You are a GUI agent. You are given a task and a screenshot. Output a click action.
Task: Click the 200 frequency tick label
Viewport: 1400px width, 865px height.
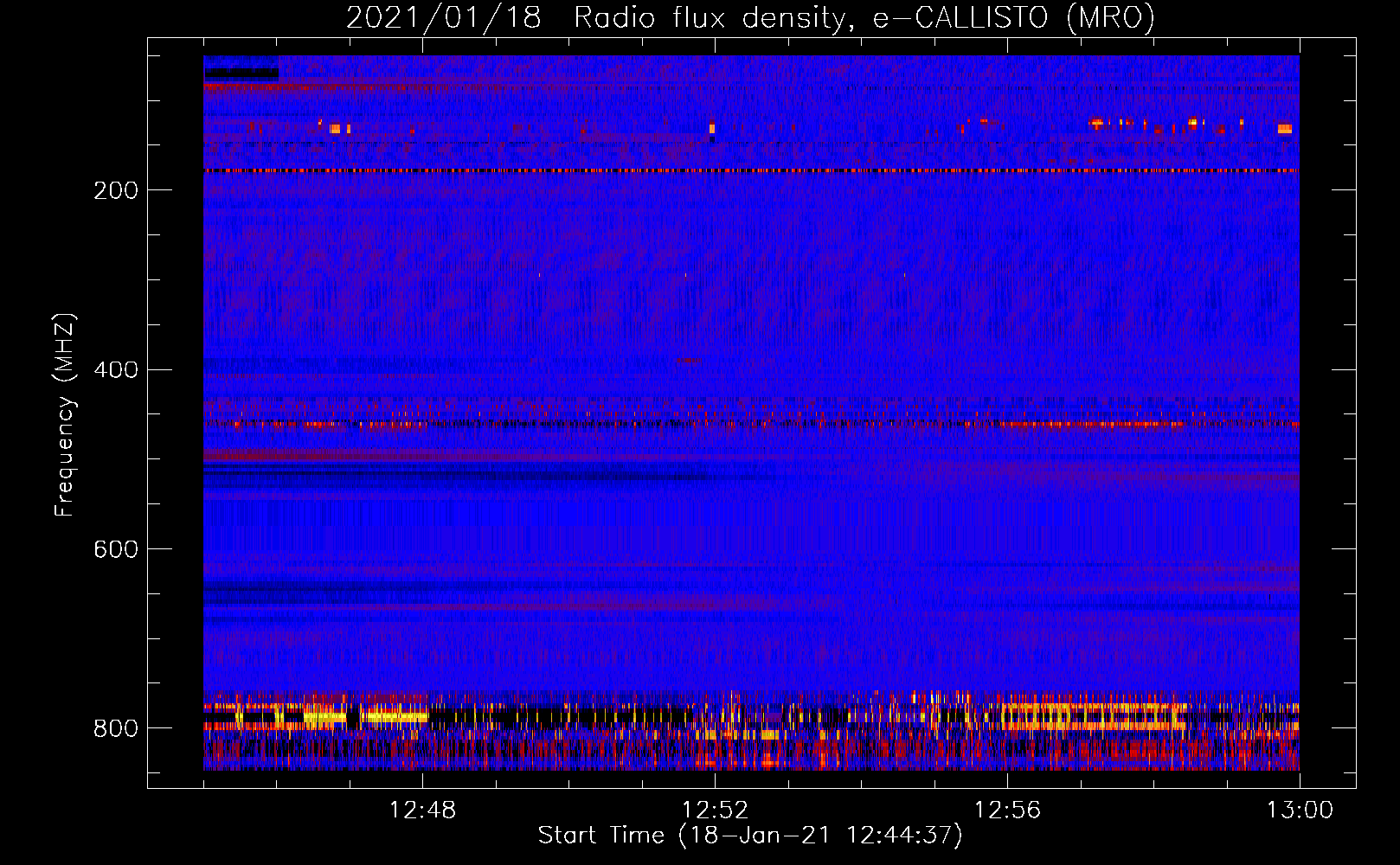click(x=116, y=190)
